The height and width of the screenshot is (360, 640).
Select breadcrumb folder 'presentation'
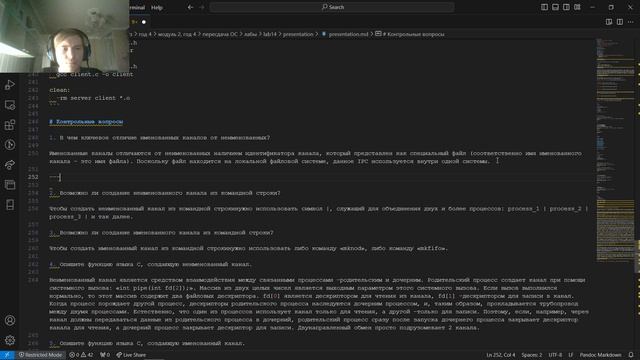298,34
